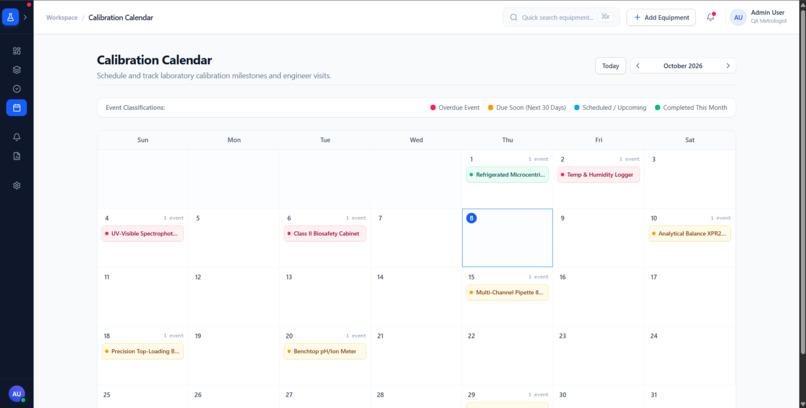Image resolution: width=806 pixels, height=408 pixels.
Task: Click the October 2026 month label
Action: pos(683,66)
